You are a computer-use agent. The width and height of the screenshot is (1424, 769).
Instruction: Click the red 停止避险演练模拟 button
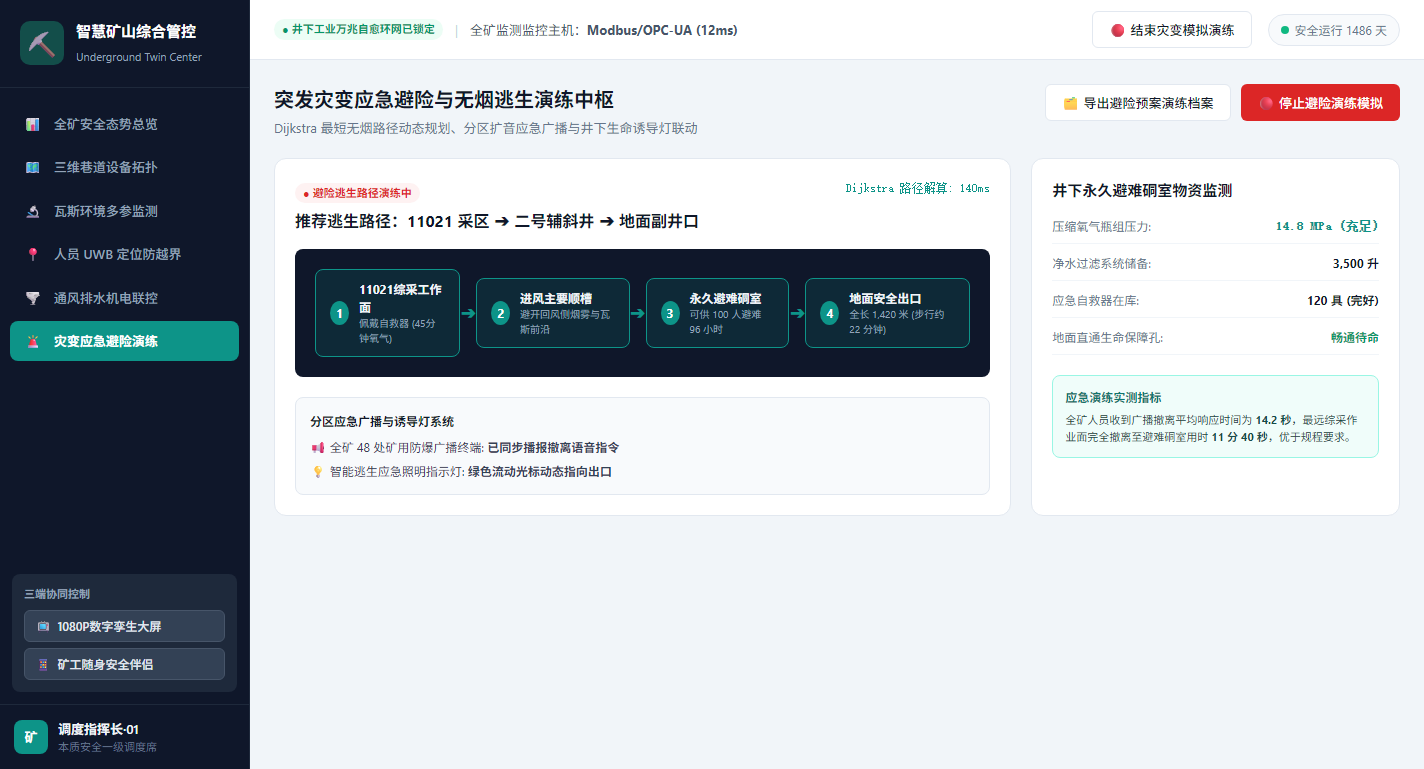pos(1320,103)
